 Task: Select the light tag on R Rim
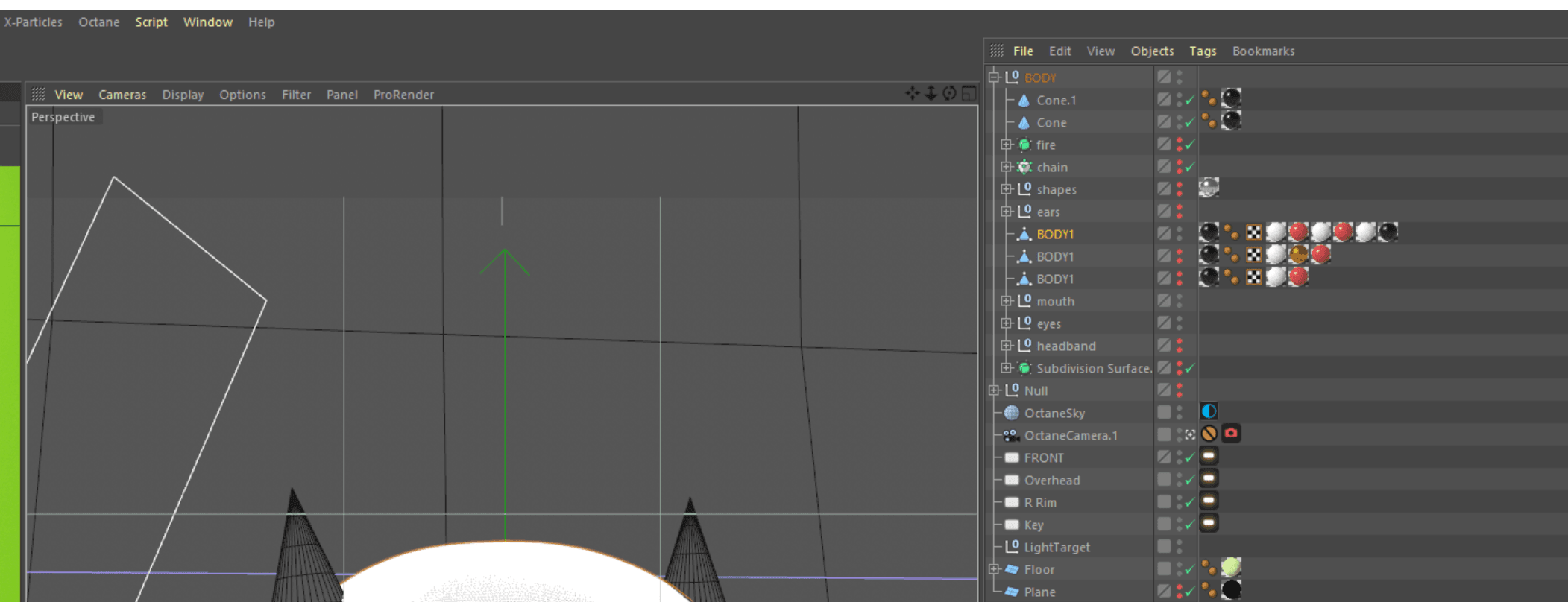pyautogui.click(x=1209, y=500)
